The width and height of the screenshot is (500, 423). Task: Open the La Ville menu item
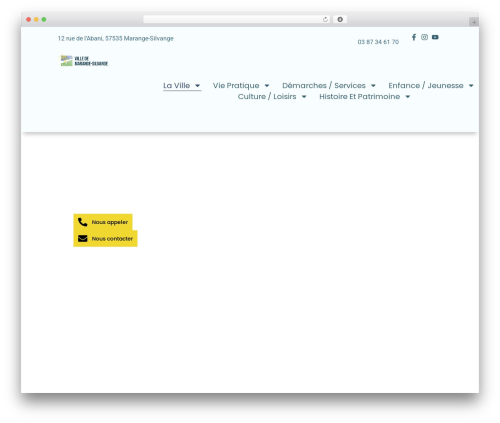click(x=177, y=85)
